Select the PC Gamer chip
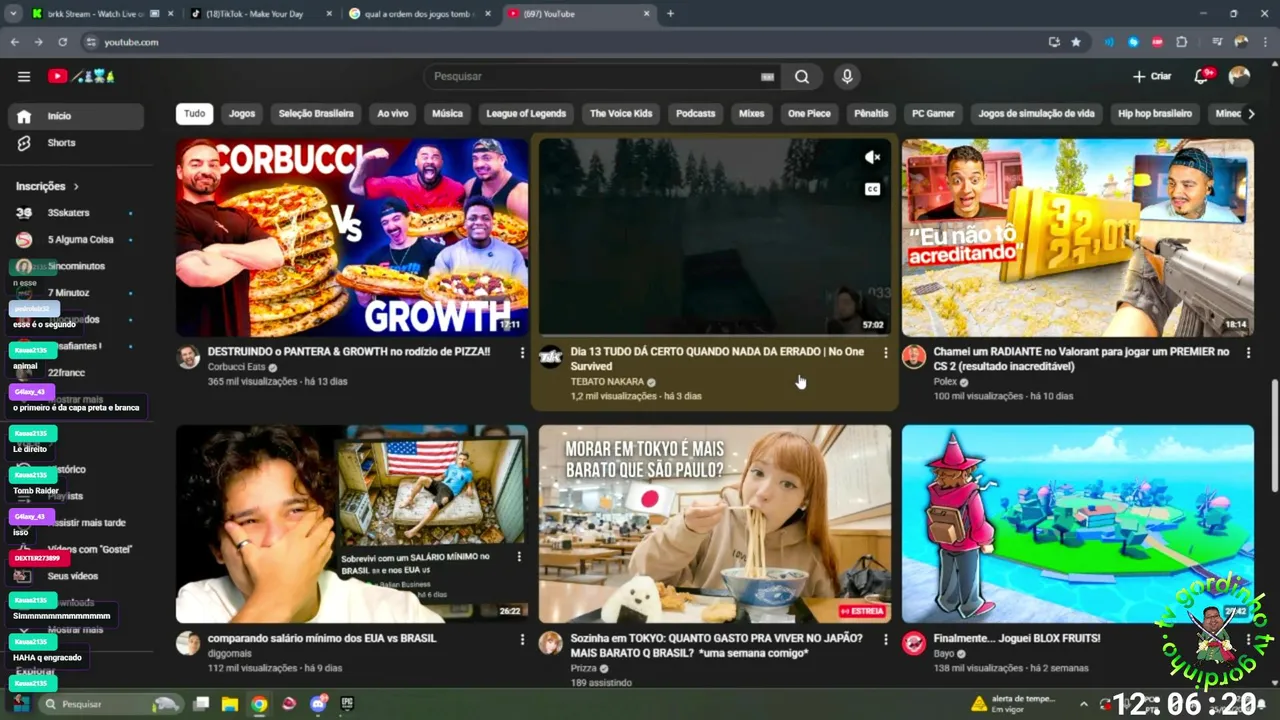Viewport: 1280px width, 720px height. tap(933, 113)
